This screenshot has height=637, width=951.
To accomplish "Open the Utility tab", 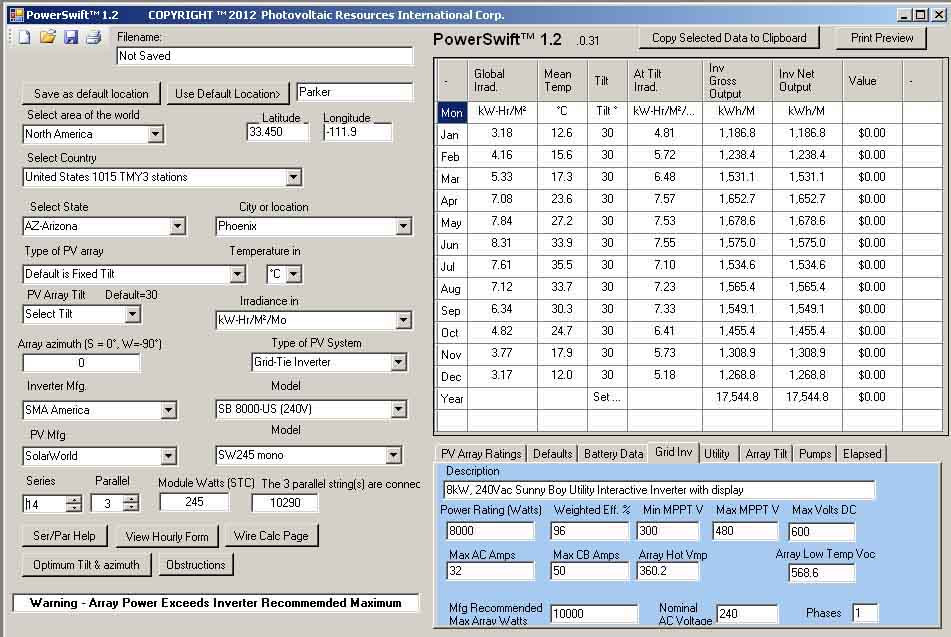I will point(717,454).
